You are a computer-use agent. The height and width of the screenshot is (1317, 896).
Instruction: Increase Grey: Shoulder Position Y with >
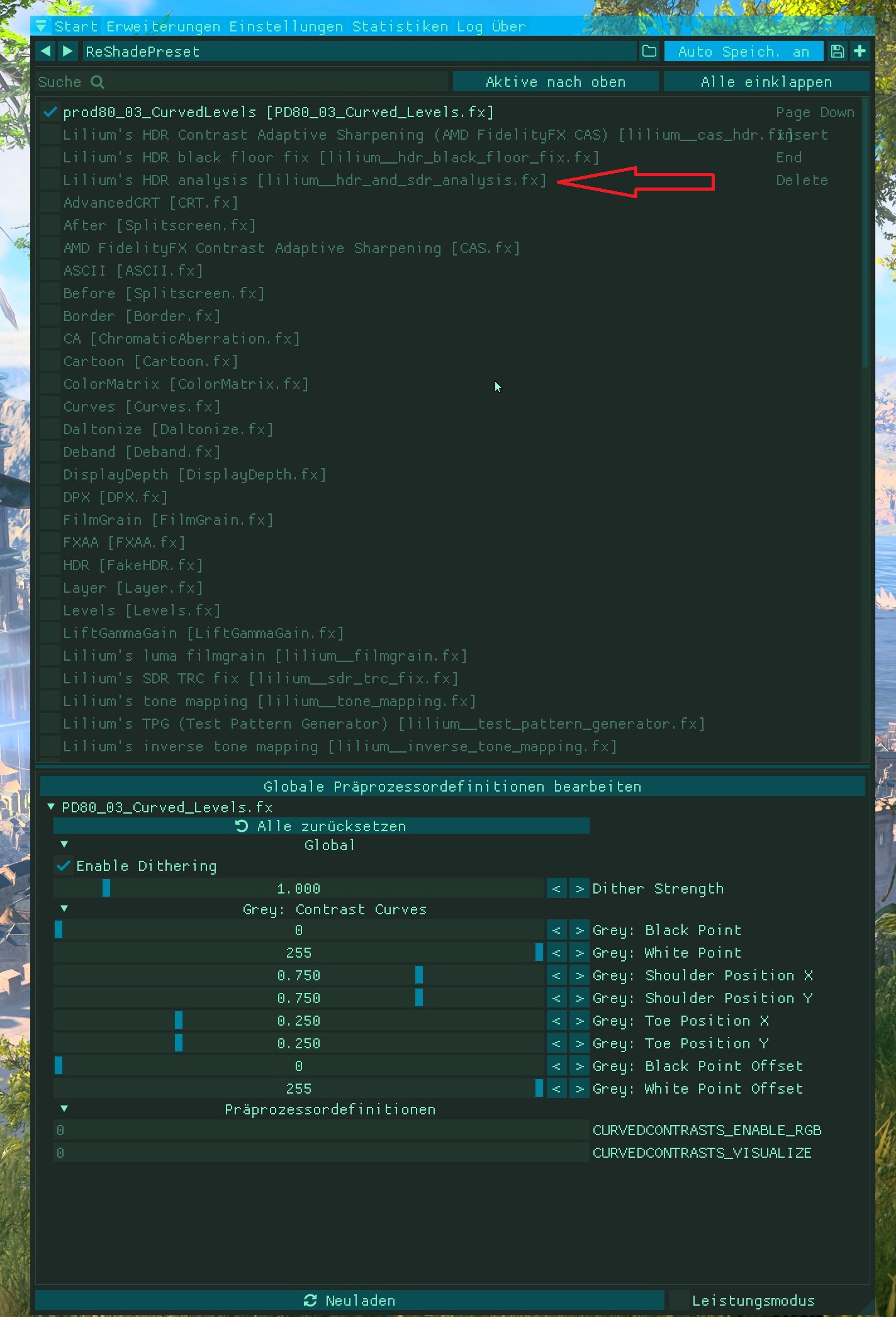pos(580,998)
